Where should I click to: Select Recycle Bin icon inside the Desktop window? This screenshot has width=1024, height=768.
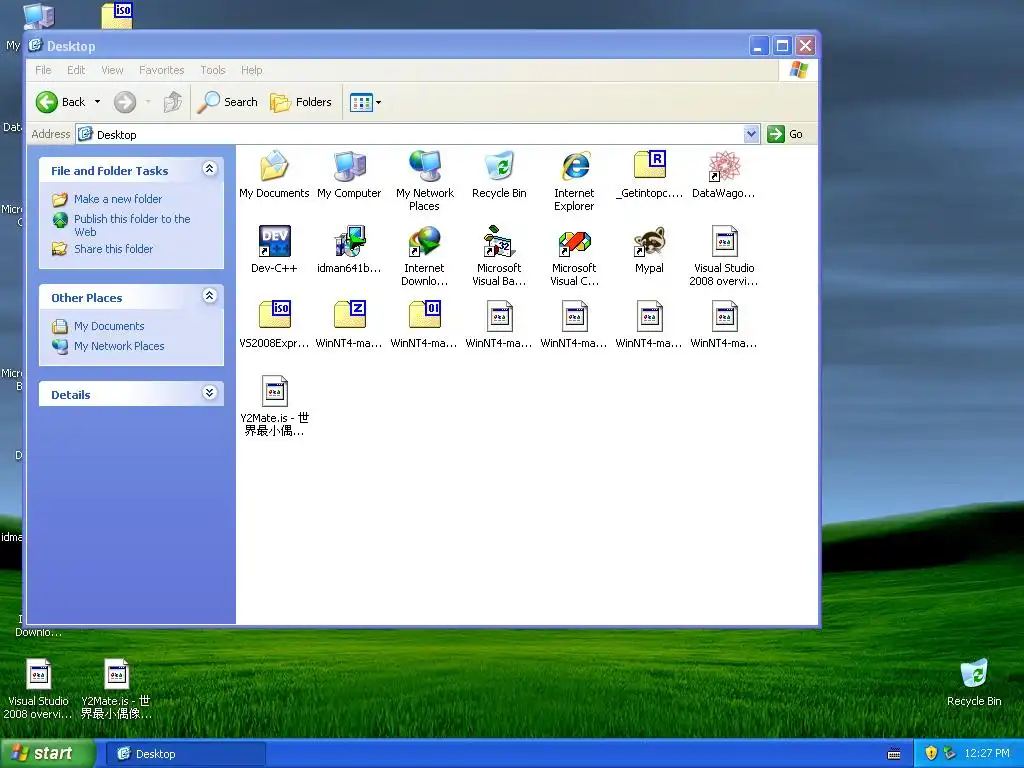pos(500,166)
